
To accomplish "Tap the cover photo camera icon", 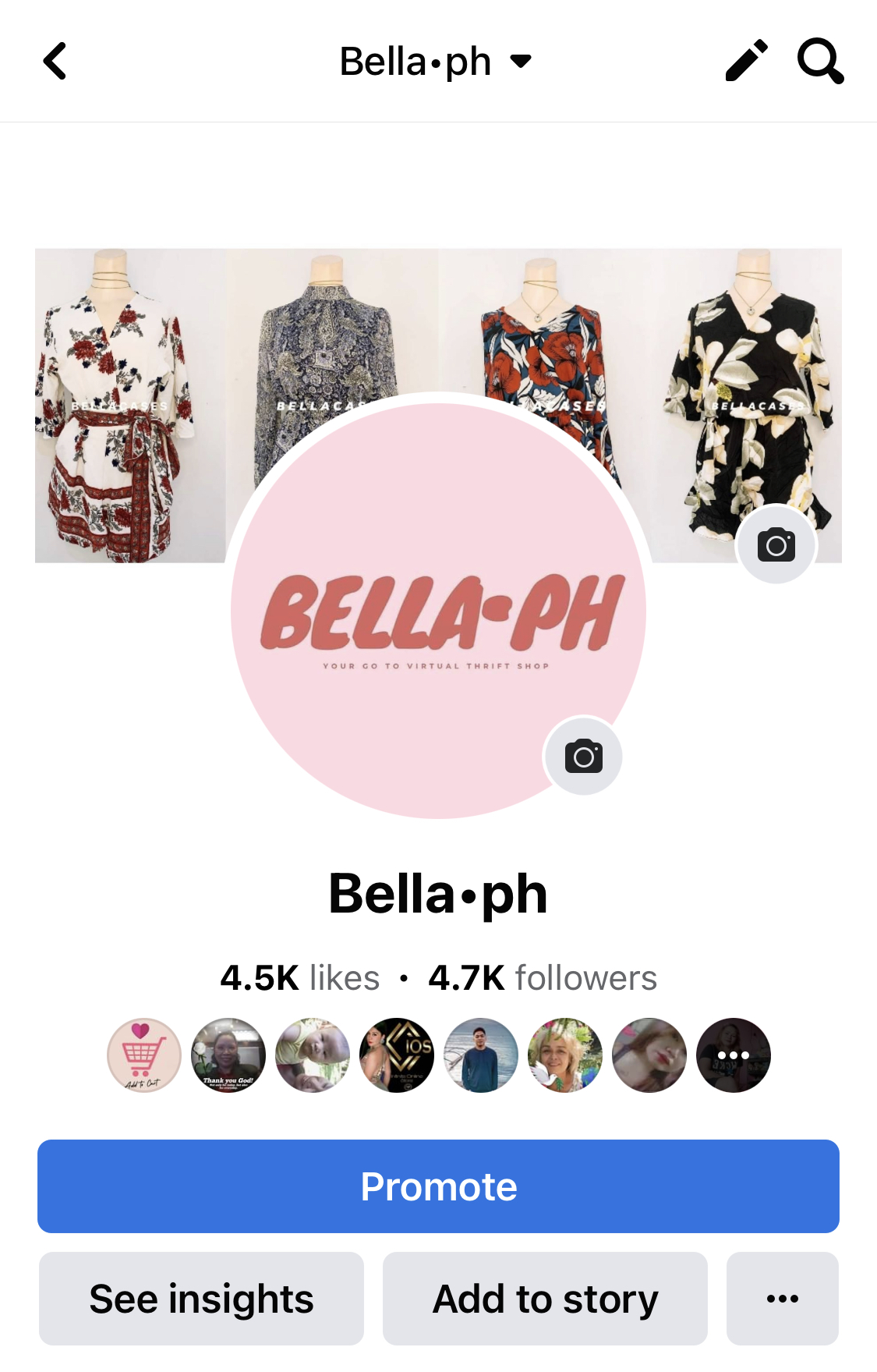I will coord(776,544).
